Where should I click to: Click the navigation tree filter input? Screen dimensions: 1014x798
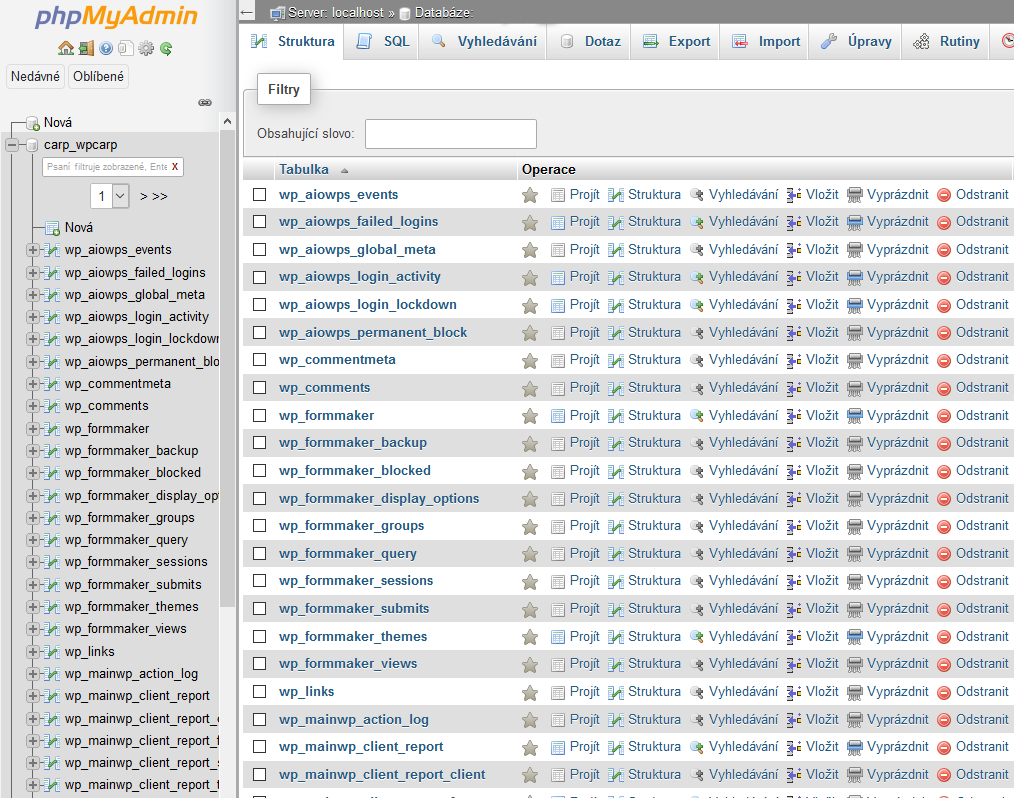tap(107, 167)
